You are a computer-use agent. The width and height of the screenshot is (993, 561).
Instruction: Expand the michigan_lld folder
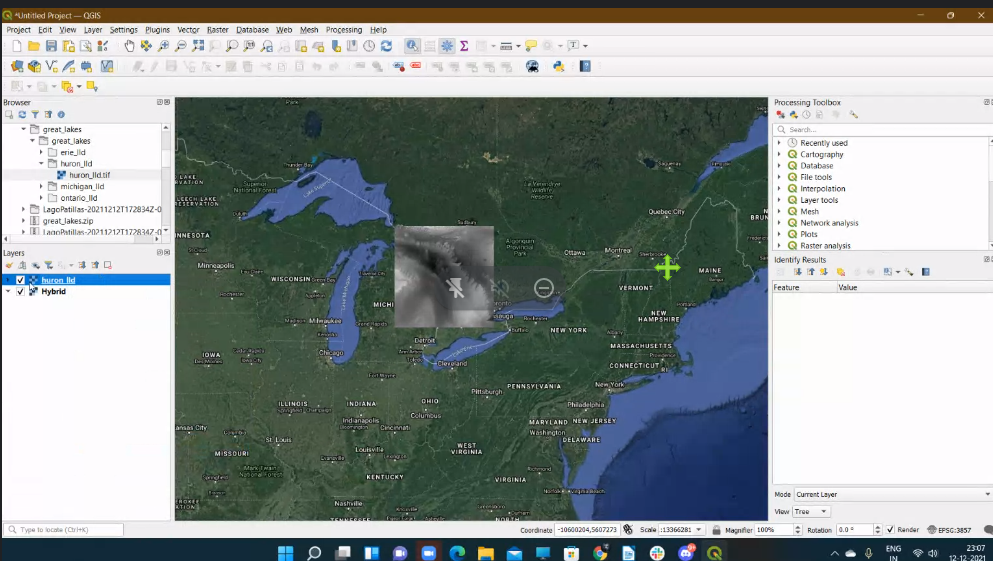click(x=41, y=186)
